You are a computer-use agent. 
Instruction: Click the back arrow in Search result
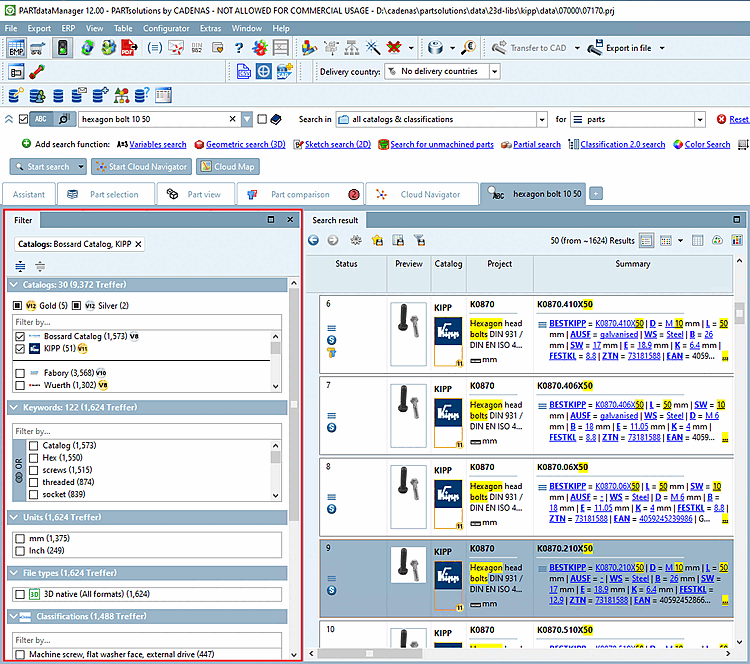pyautogui.click(x=314, y=240)
